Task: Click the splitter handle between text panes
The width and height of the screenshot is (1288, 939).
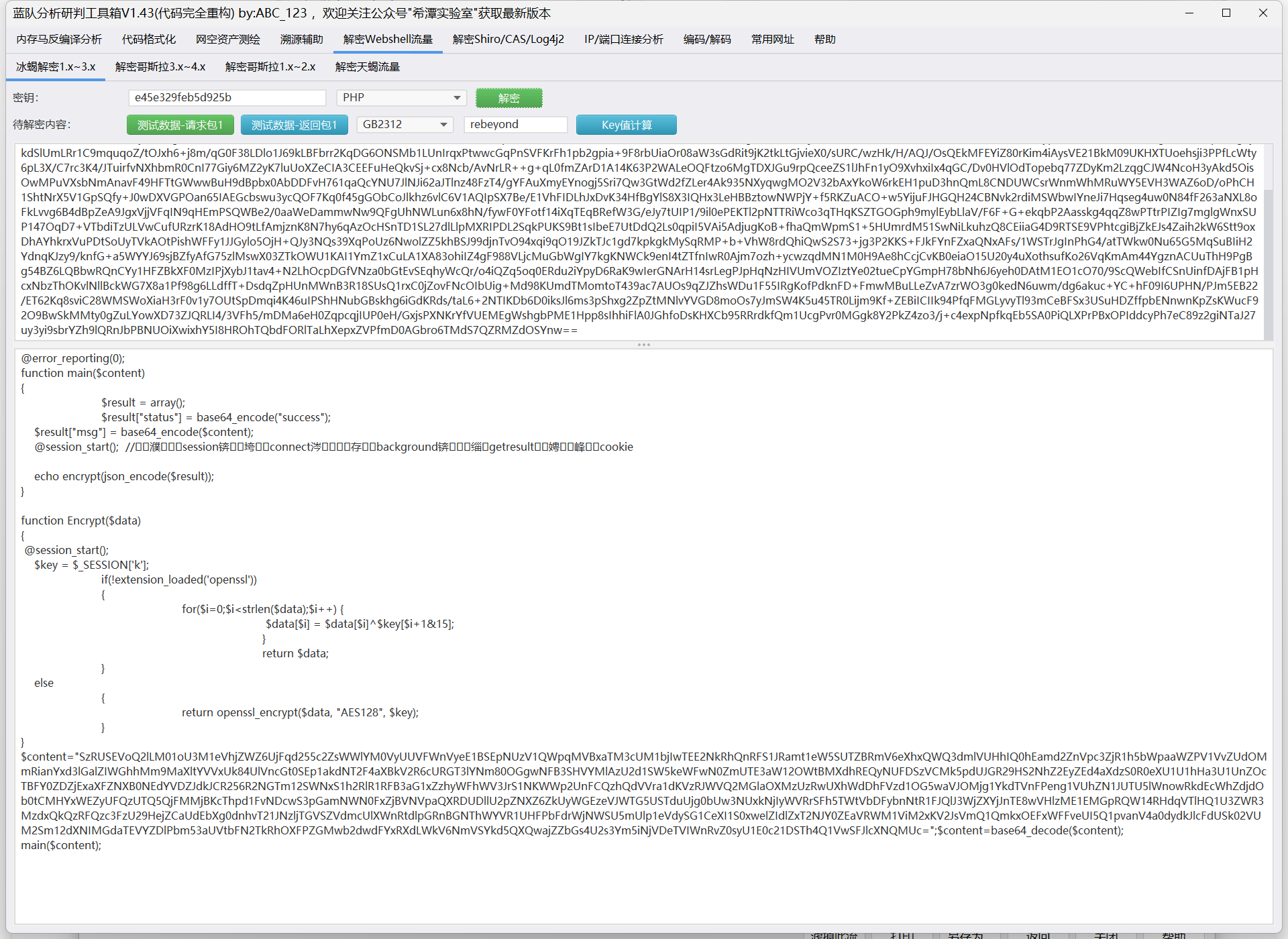Action: [x=644, y=345]
